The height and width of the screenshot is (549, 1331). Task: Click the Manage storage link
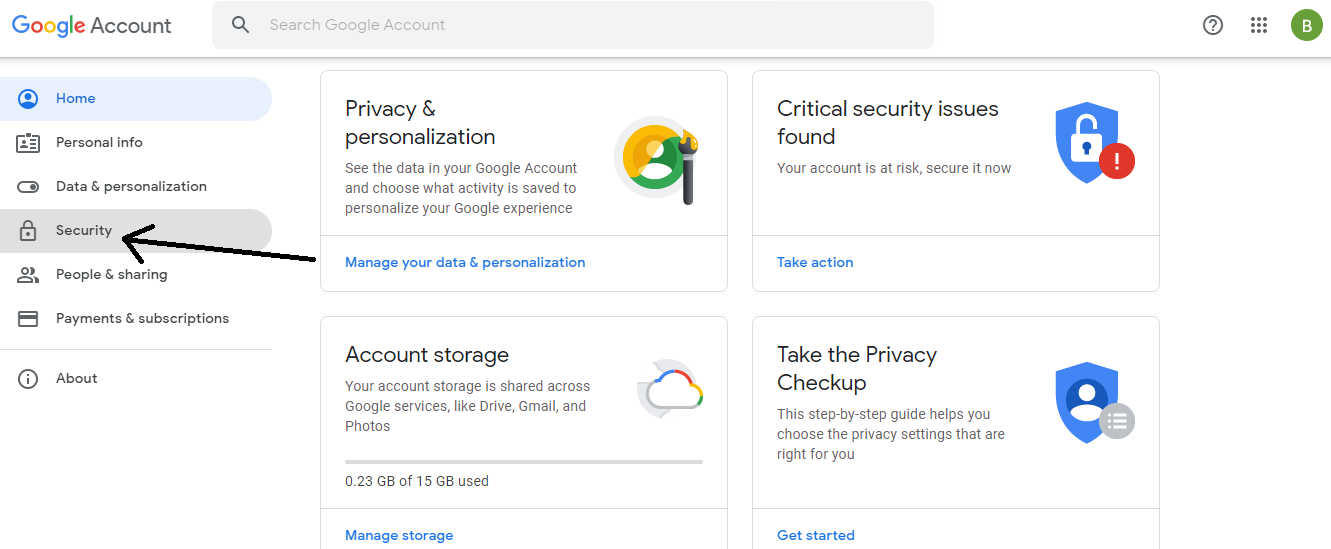click(399, 535)
